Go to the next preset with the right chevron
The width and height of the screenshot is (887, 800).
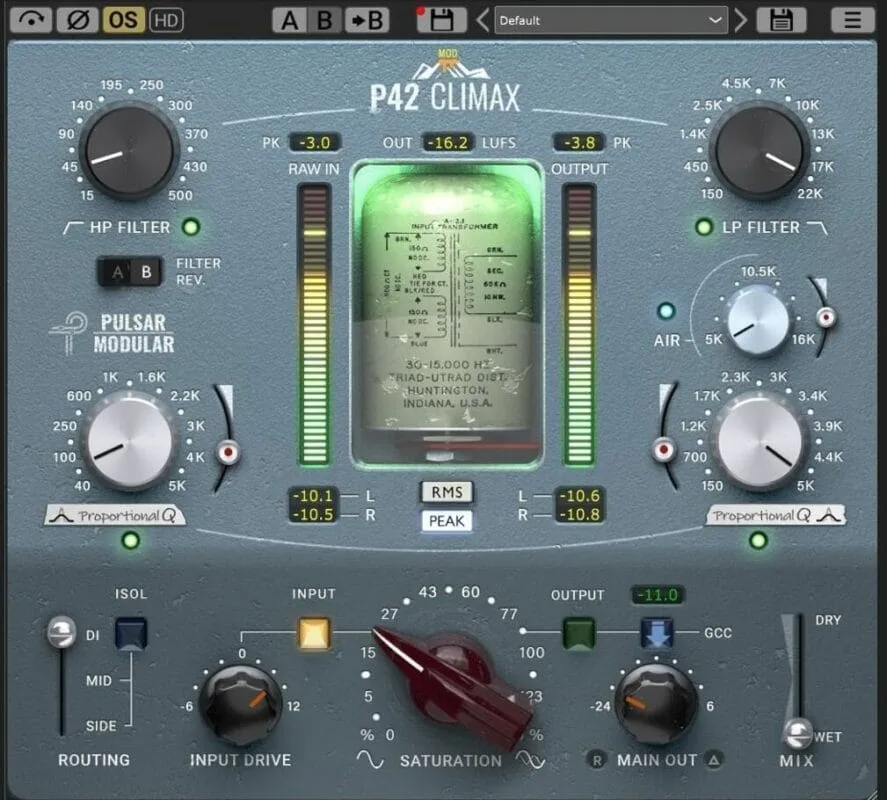(x=740, y=20)
